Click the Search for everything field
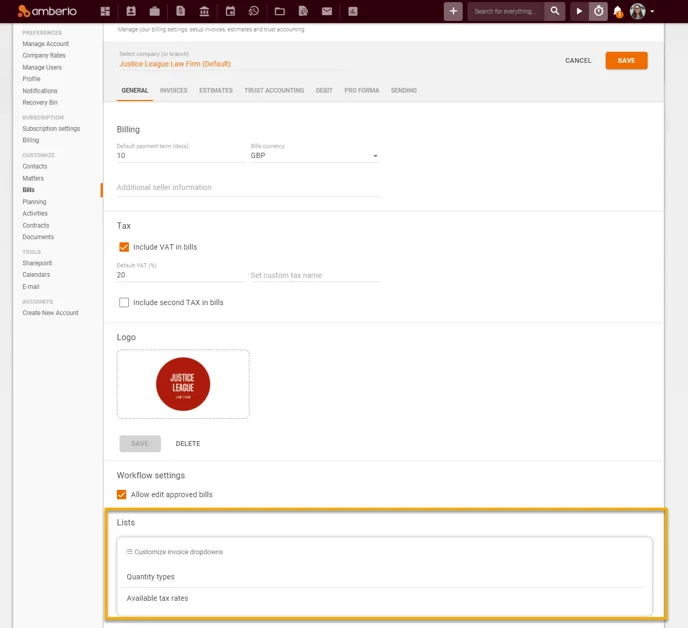The height and width of the screenshot is (628, 688). point(505,11)
